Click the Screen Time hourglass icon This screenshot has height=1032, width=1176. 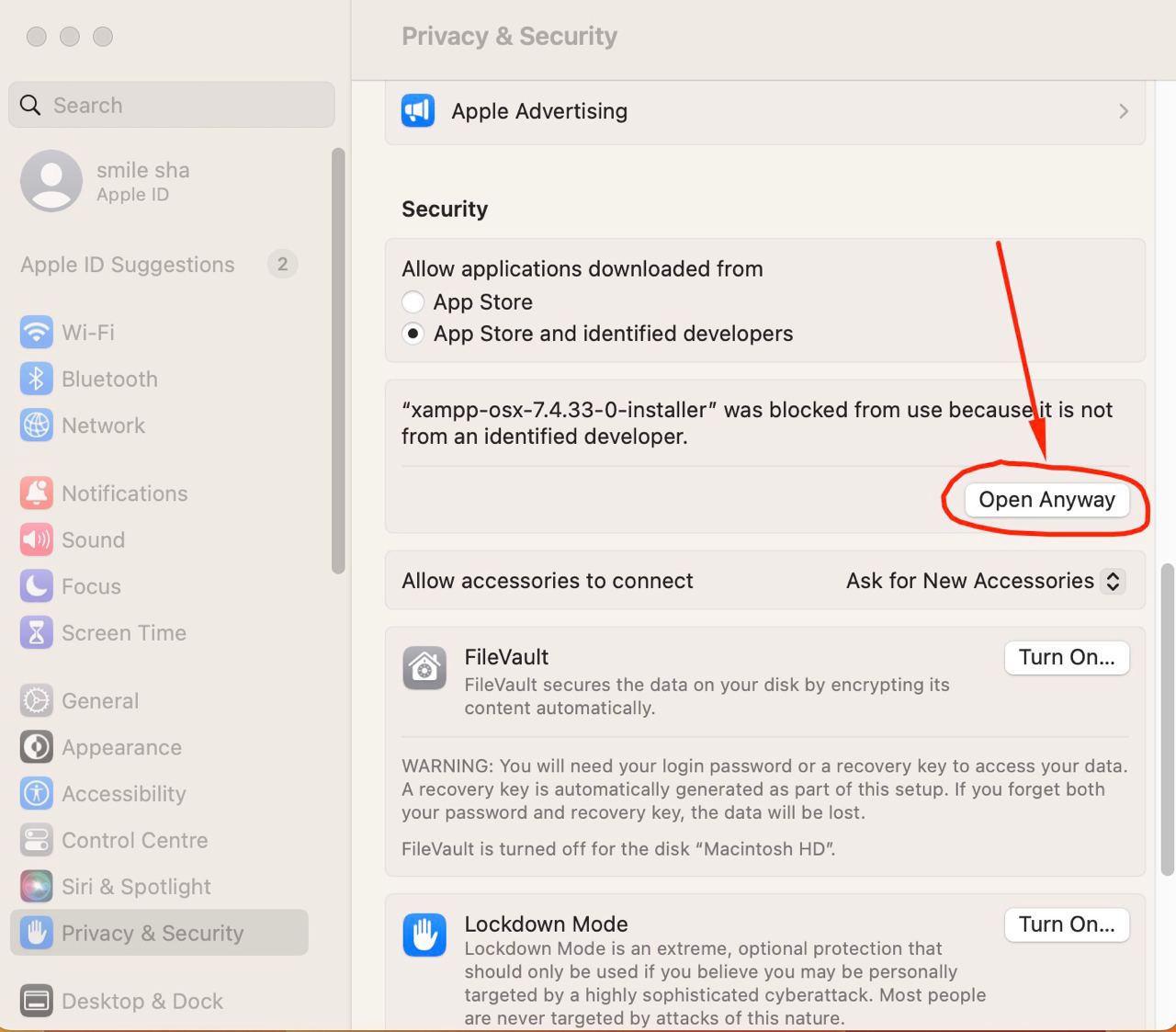pos(37,632)
